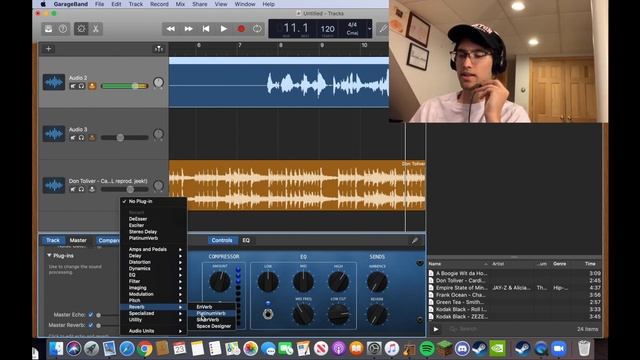The width and height of the screenshot is (640, 360).
Task: Go to beginning of project
Action: (x=206, y=29)
